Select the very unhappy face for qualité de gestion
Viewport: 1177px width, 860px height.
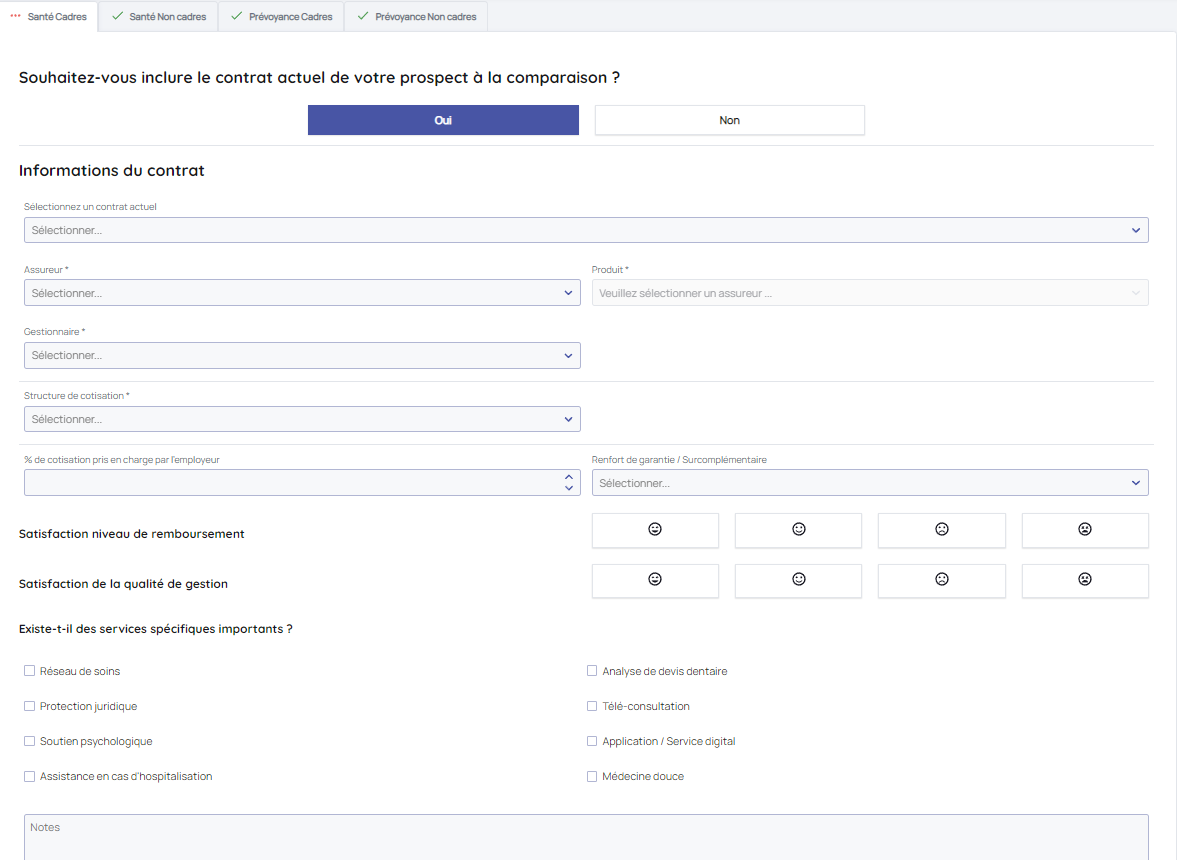pos(1085,580)
